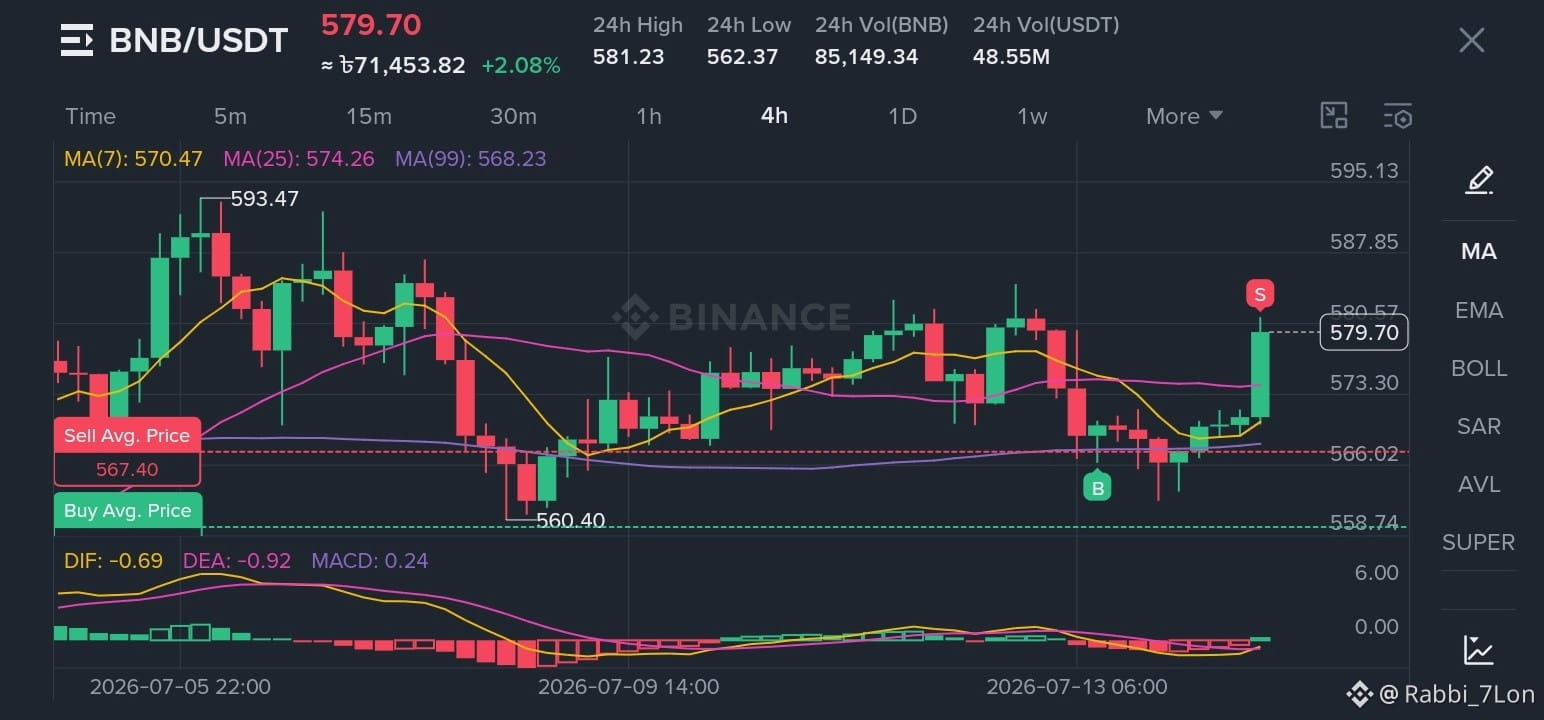Tap the 579.70 price tag on the axis
The height and width of the screenshot is (720, 1544).
tap(1364, 332)
